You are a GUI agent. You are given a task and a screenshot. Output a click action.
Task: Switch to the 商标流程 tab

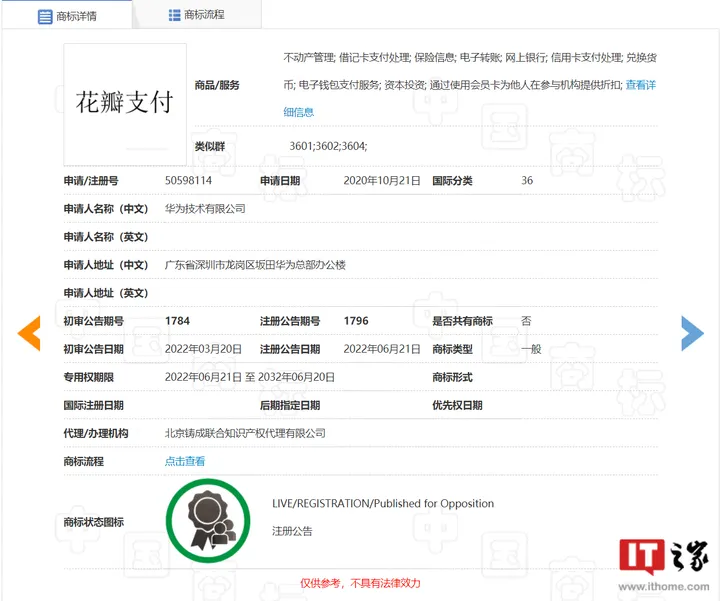[197, 15]
